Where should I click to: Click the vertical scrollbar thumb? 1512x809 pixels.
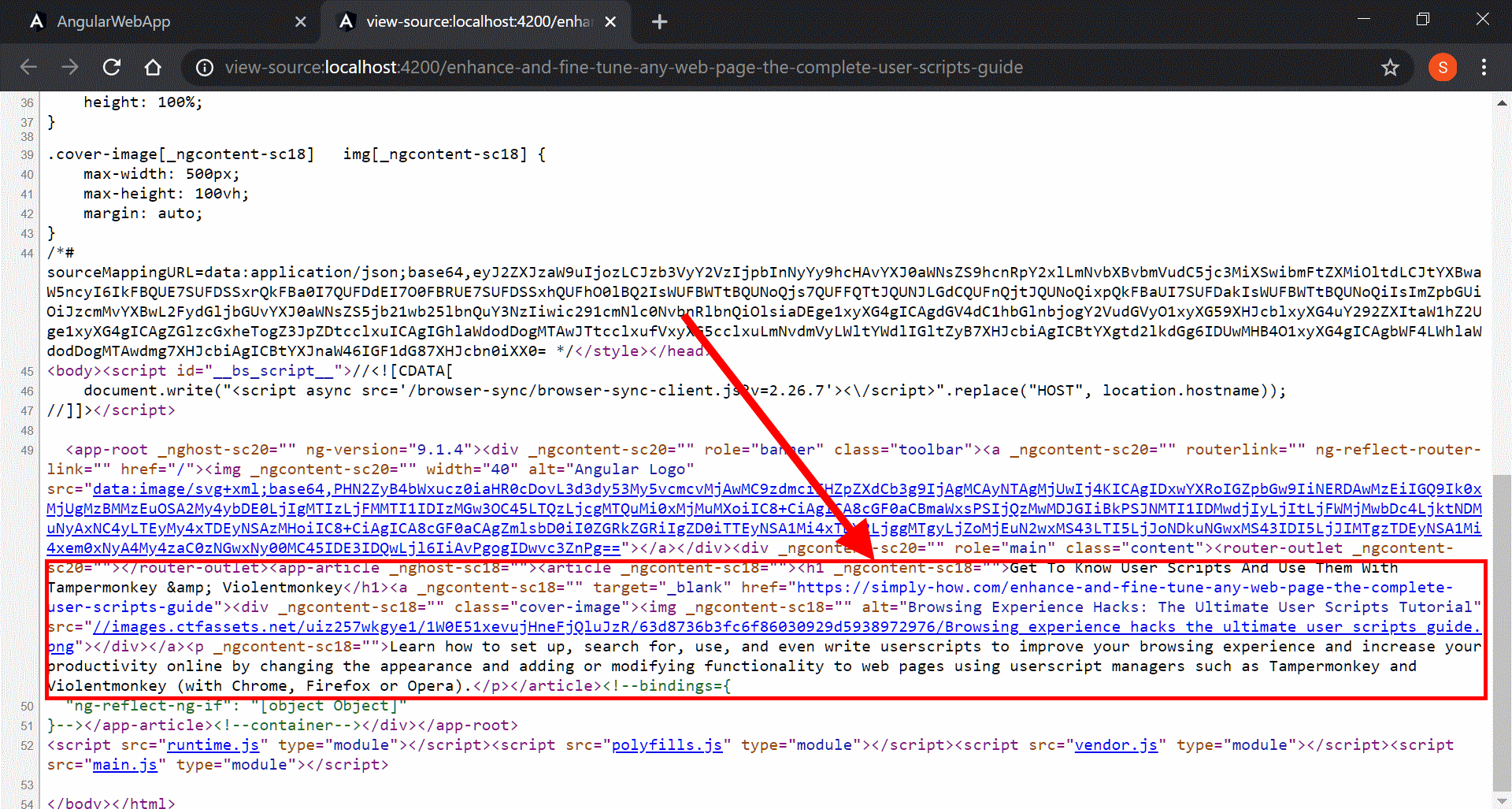pos(1502,632)
